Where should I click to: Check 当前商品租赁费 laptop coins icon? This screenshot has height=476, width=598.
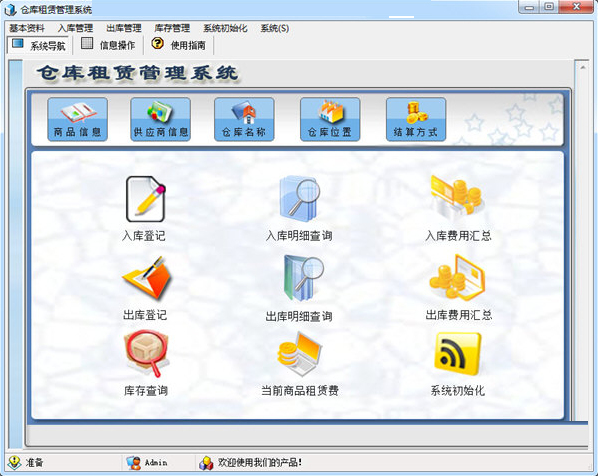(x=299, y=354)
